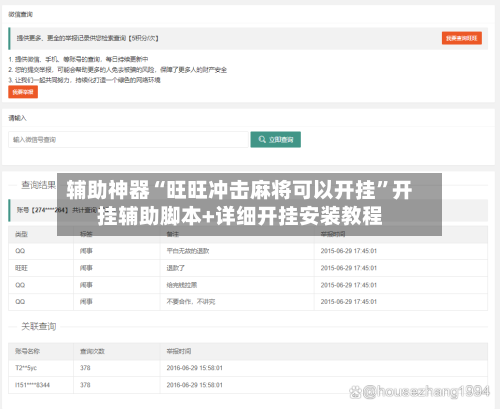Click the account name T2**5yc
This screenshot has width=500, height=409.
26,368
